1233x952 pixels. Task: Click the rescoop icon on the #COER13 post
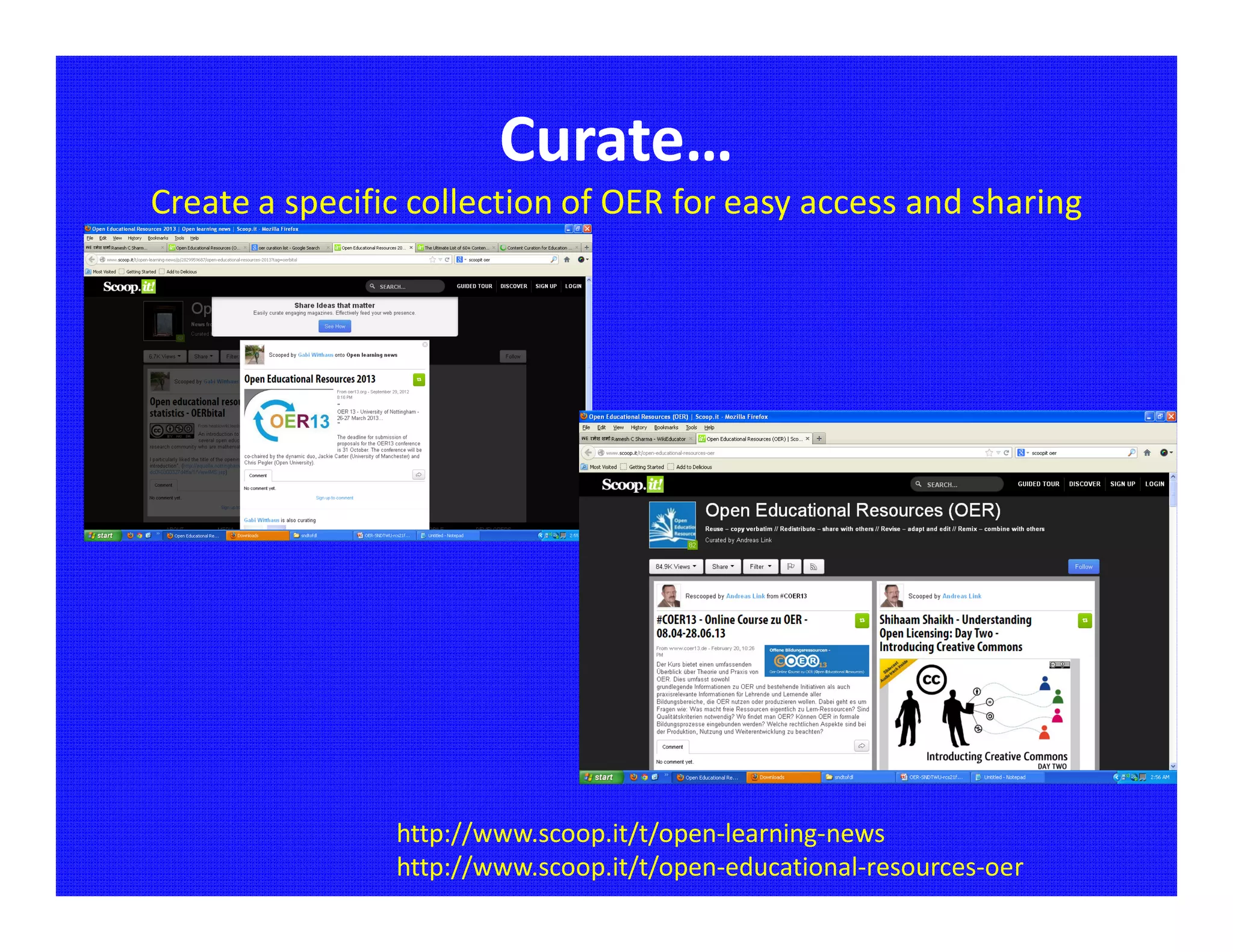[x=862, y=620]
